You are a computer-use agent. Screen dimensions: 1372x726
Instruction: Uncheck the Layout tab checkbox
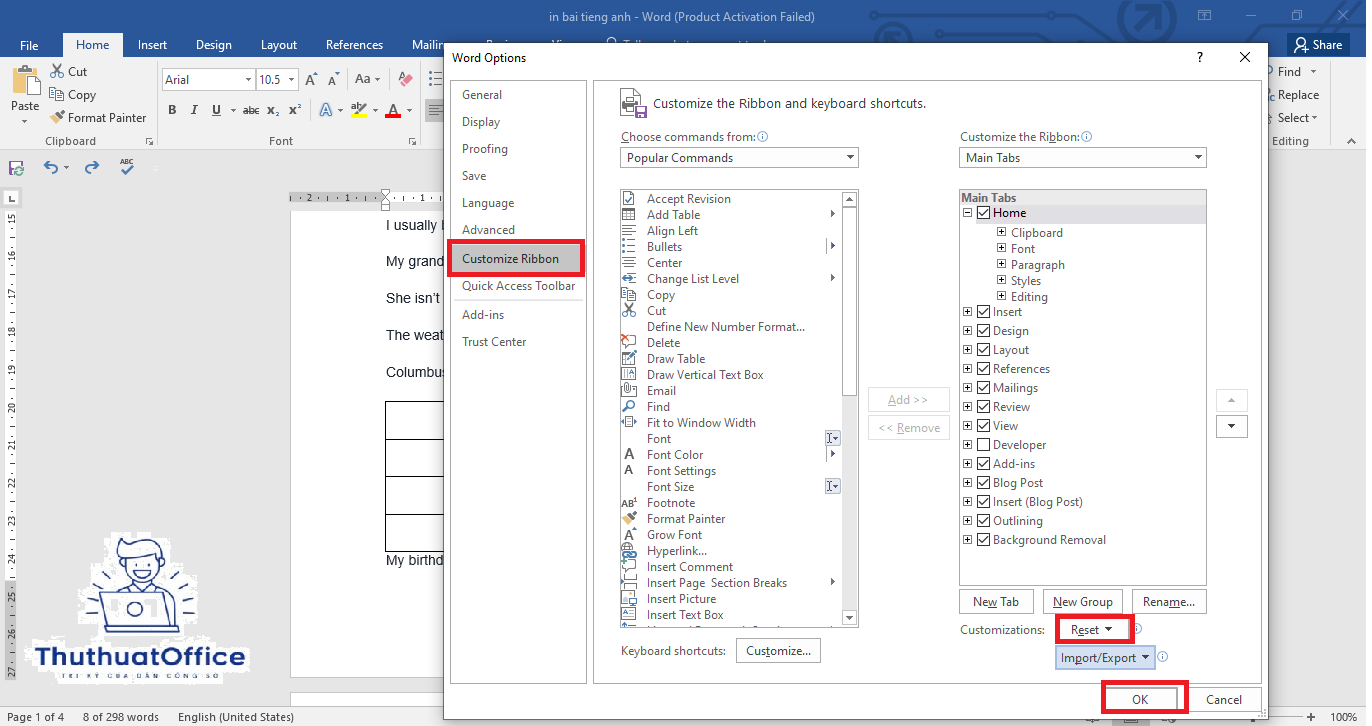984,350
